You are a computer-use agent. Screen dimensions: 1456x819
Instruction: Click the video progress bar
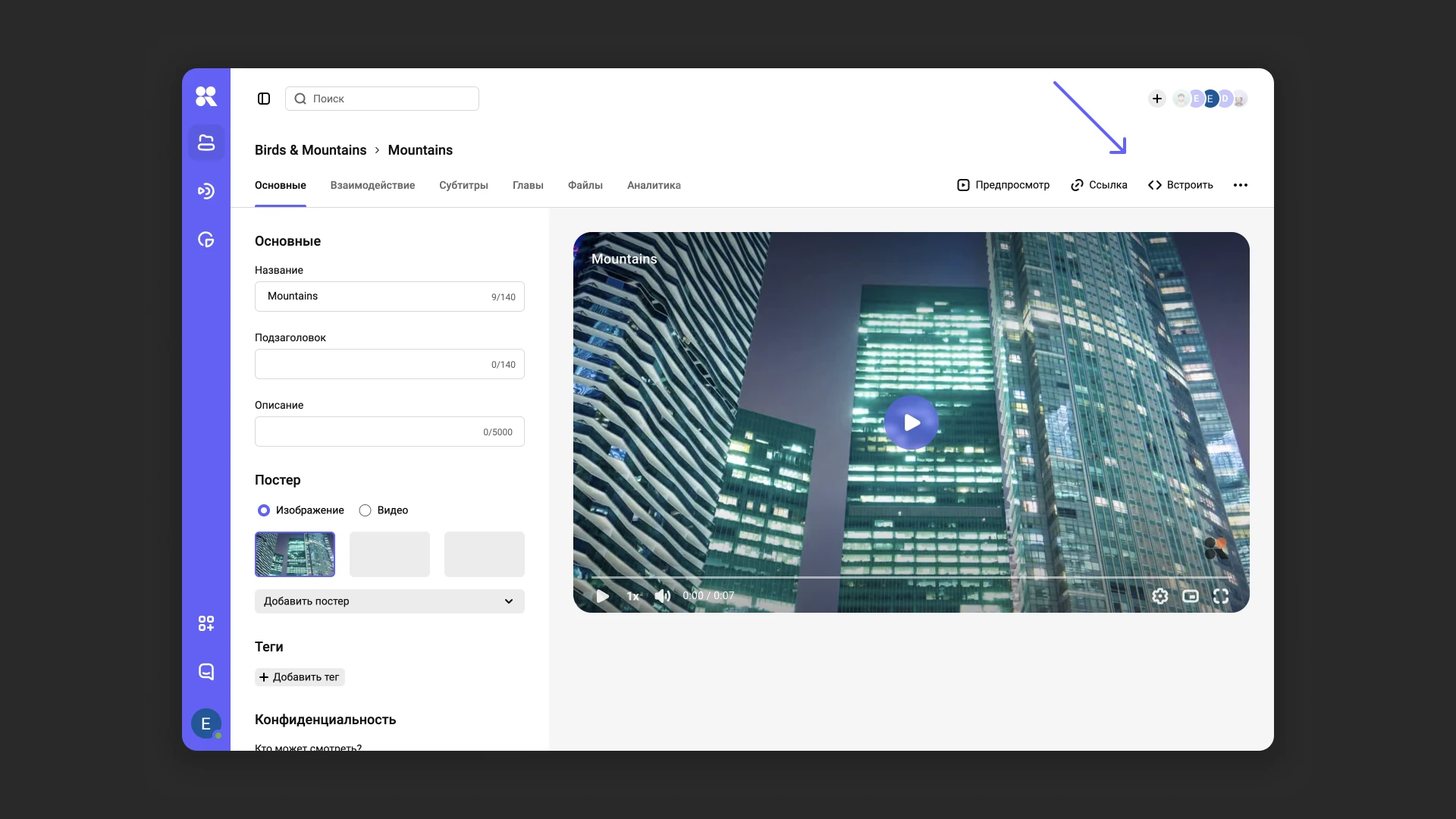click(x=910, y=578)
